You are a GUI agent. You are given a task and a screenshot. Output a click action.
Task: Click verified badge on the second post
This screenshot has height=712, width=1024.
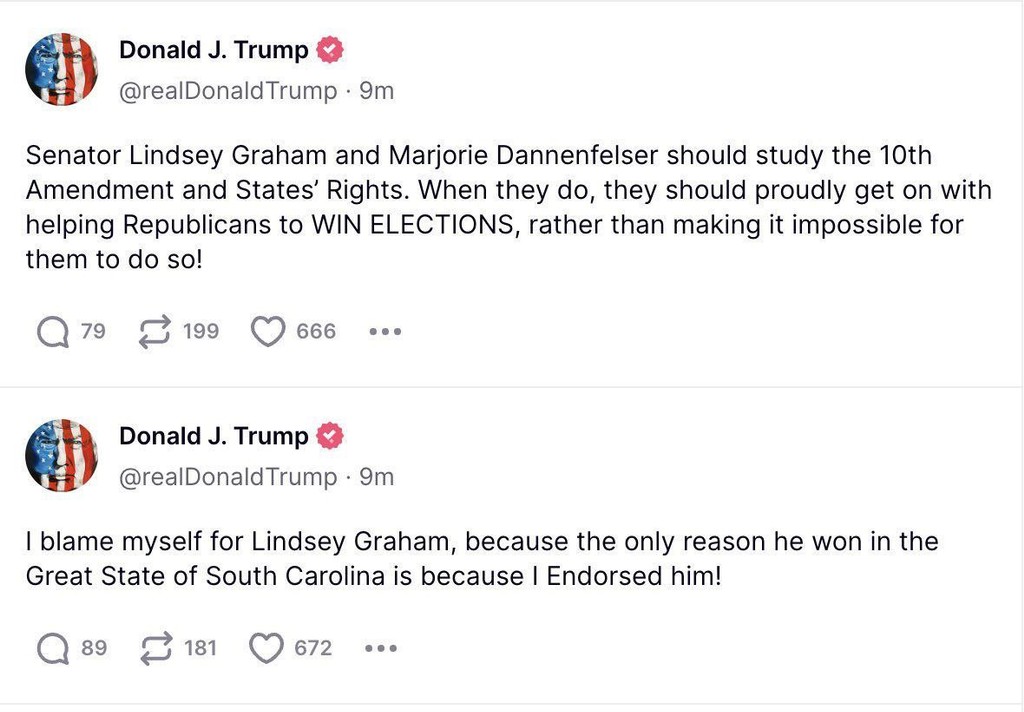[x=331, y=436]
